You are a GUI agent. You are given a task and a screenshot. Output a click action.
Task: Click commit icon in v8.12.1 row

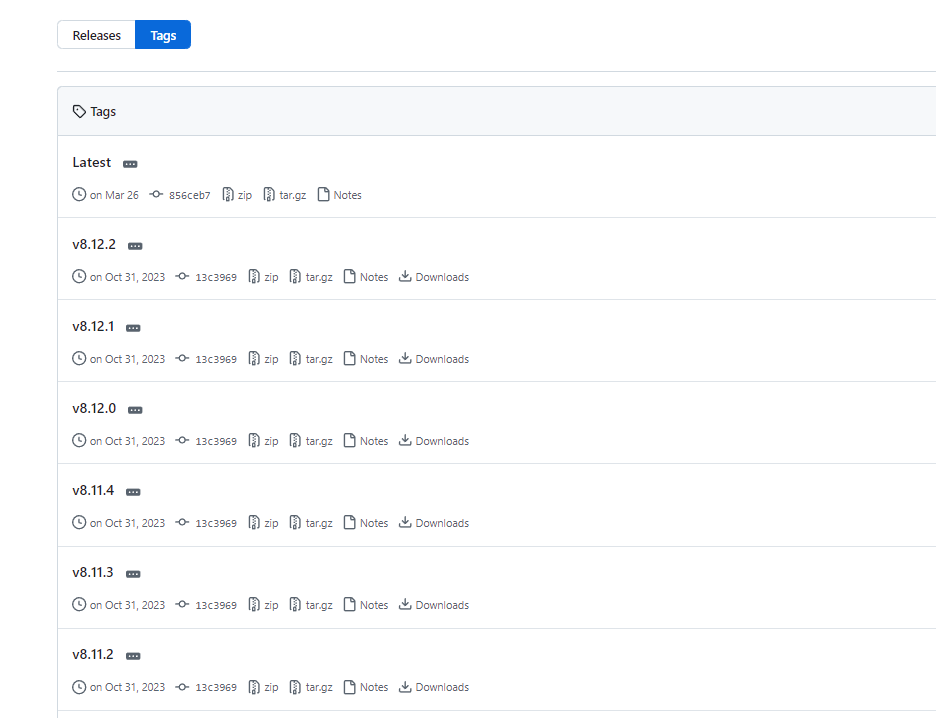(x=182, y=358)
